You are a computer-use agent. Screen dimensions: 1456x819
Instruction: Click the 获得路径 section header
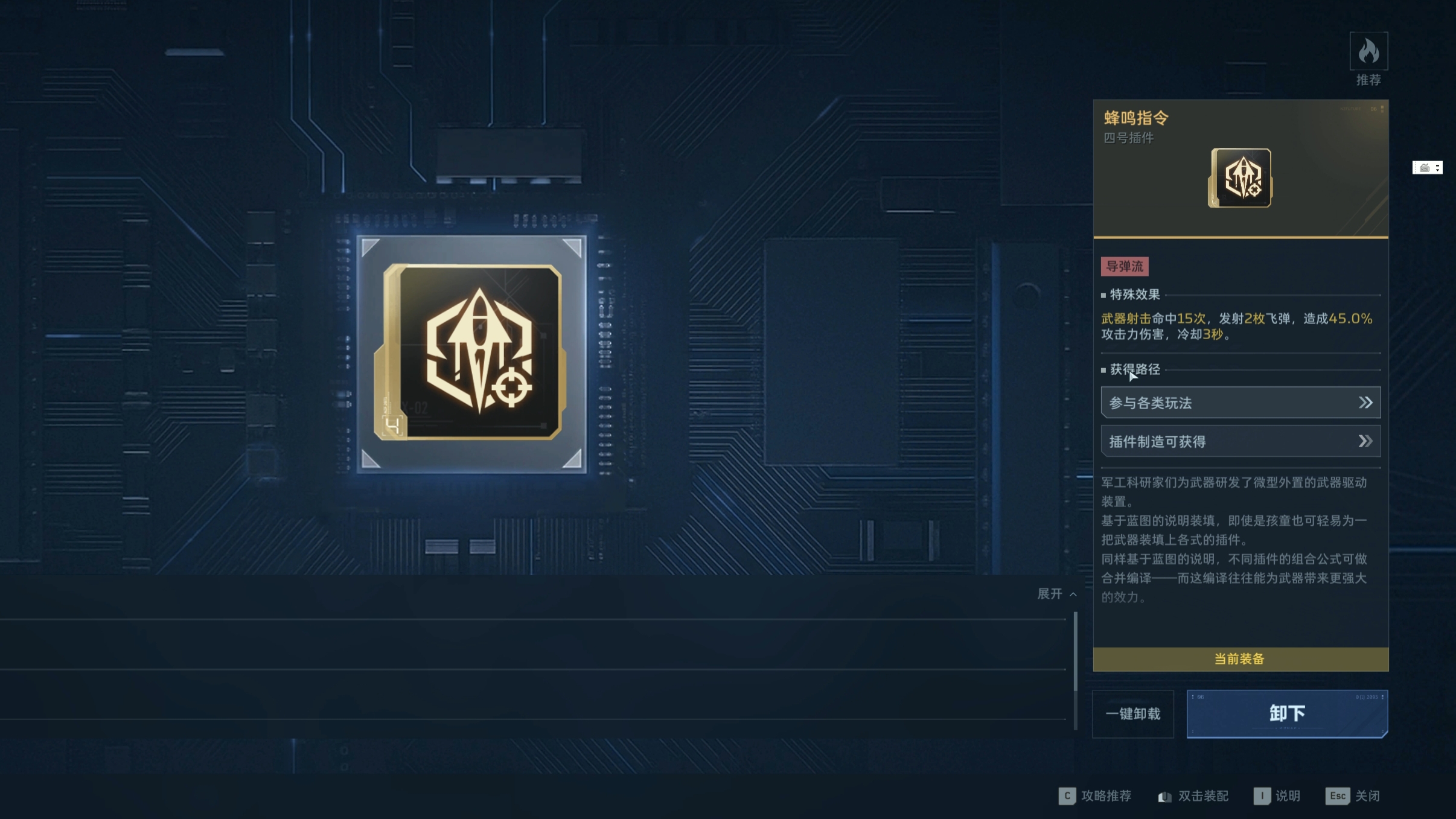pos(1135,369)
